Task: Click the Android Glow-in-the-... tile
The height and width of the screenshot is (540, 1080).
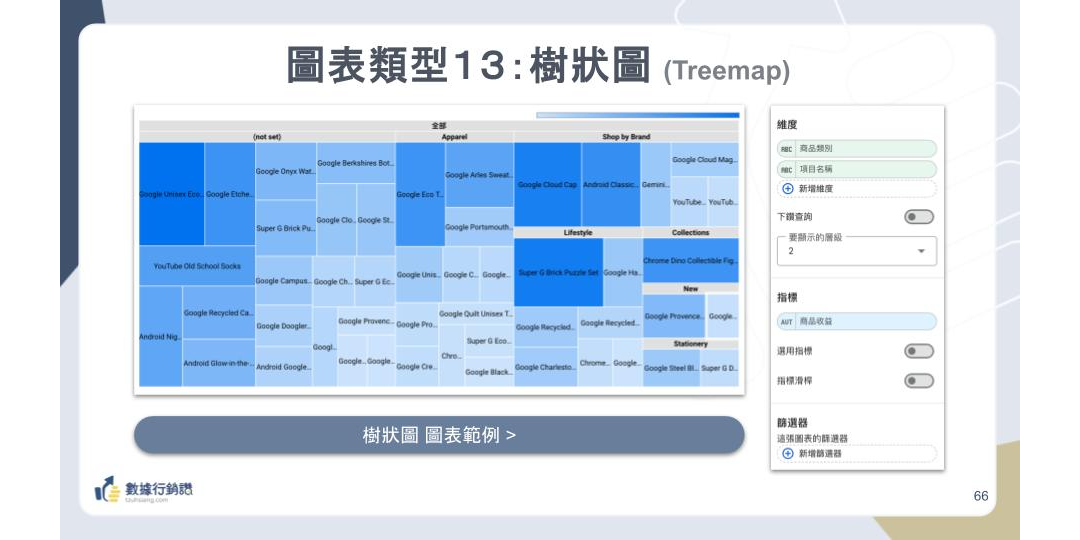Action: 219,363
